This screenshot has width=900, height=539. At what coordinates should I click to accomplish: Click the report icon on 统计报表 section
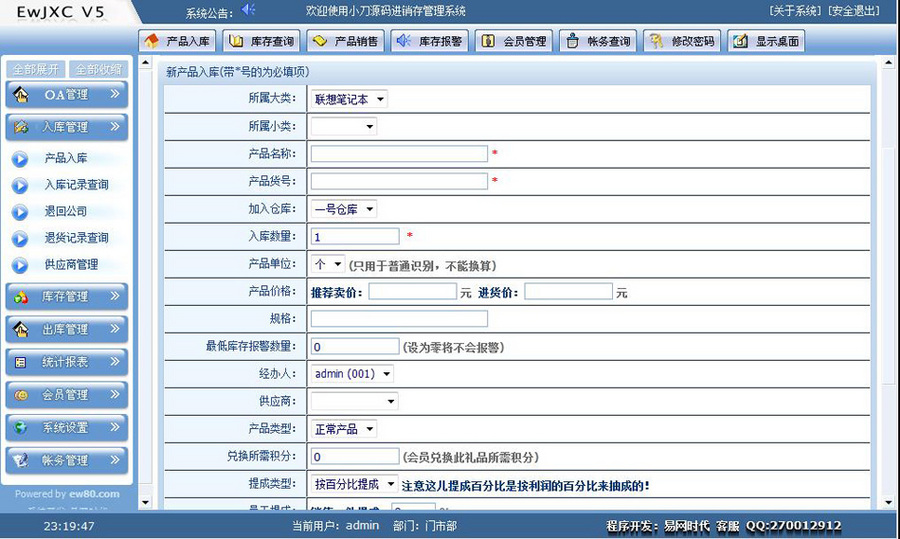tap(21, 362)
